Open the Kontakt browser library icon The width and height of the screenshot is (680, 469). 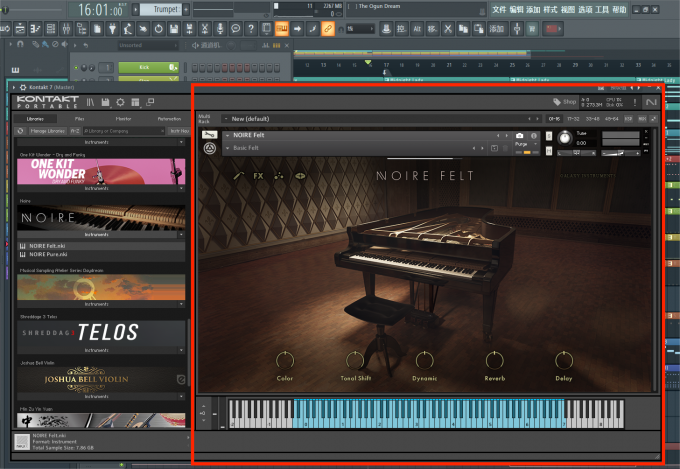(x=90, y=102)
